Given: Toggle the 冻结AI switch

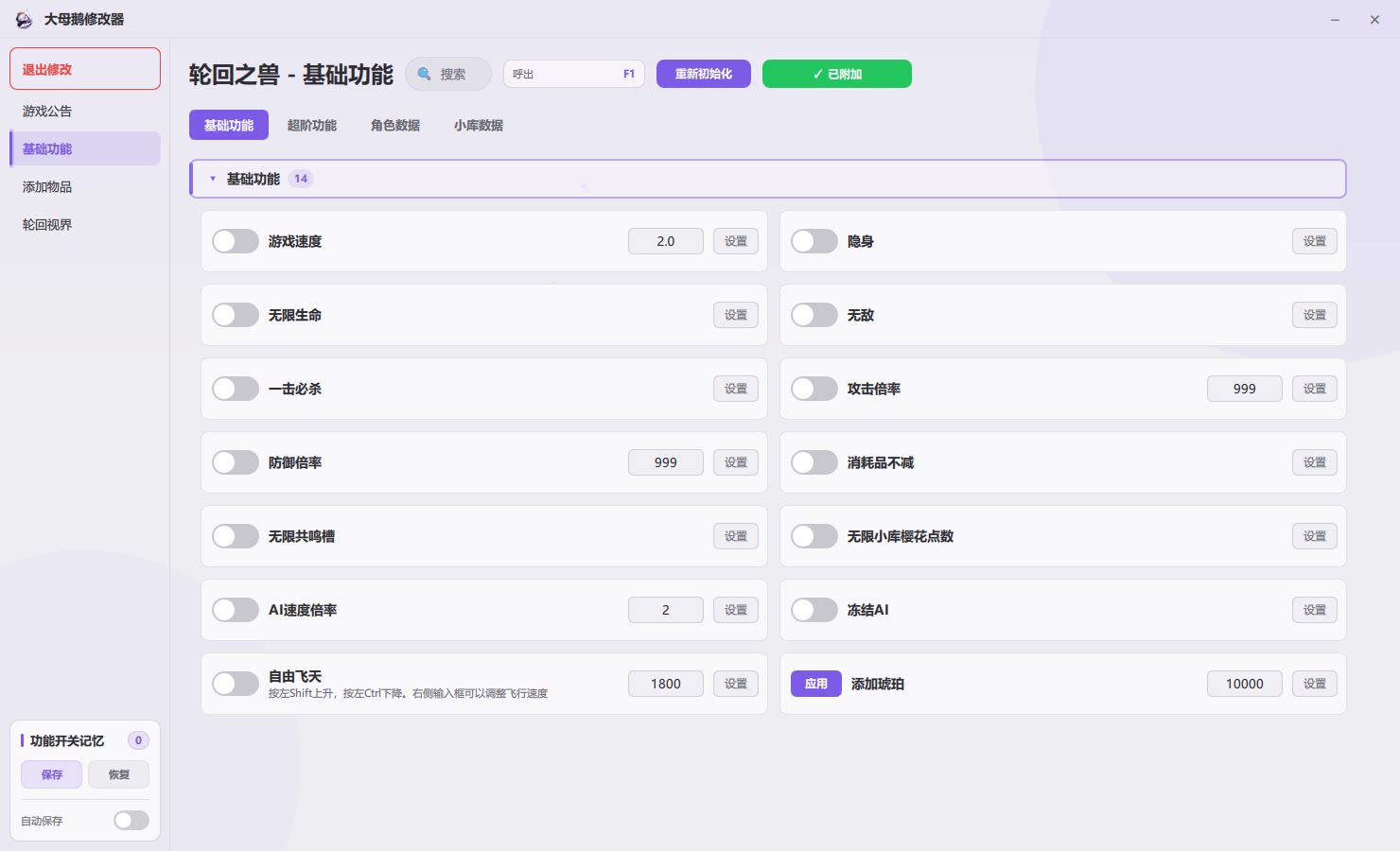Looking at the screenshot, I should [x=814, y=610].
